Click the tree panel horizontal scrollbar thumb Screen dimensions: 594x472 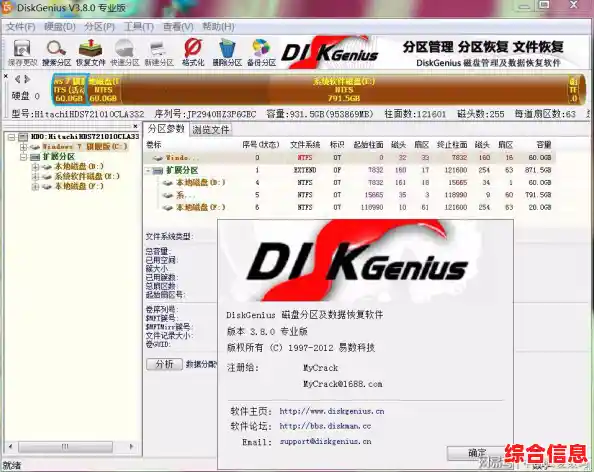(x=66, y=447)
